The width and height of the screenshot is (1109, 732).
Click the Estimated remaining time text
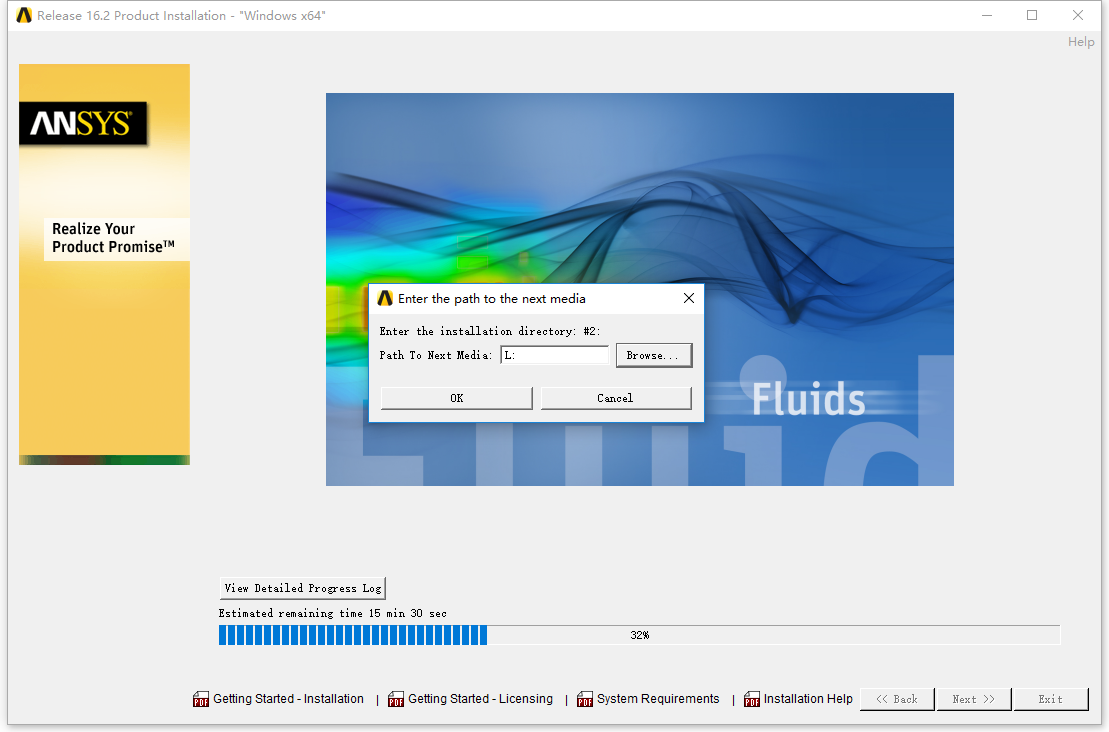332,613
